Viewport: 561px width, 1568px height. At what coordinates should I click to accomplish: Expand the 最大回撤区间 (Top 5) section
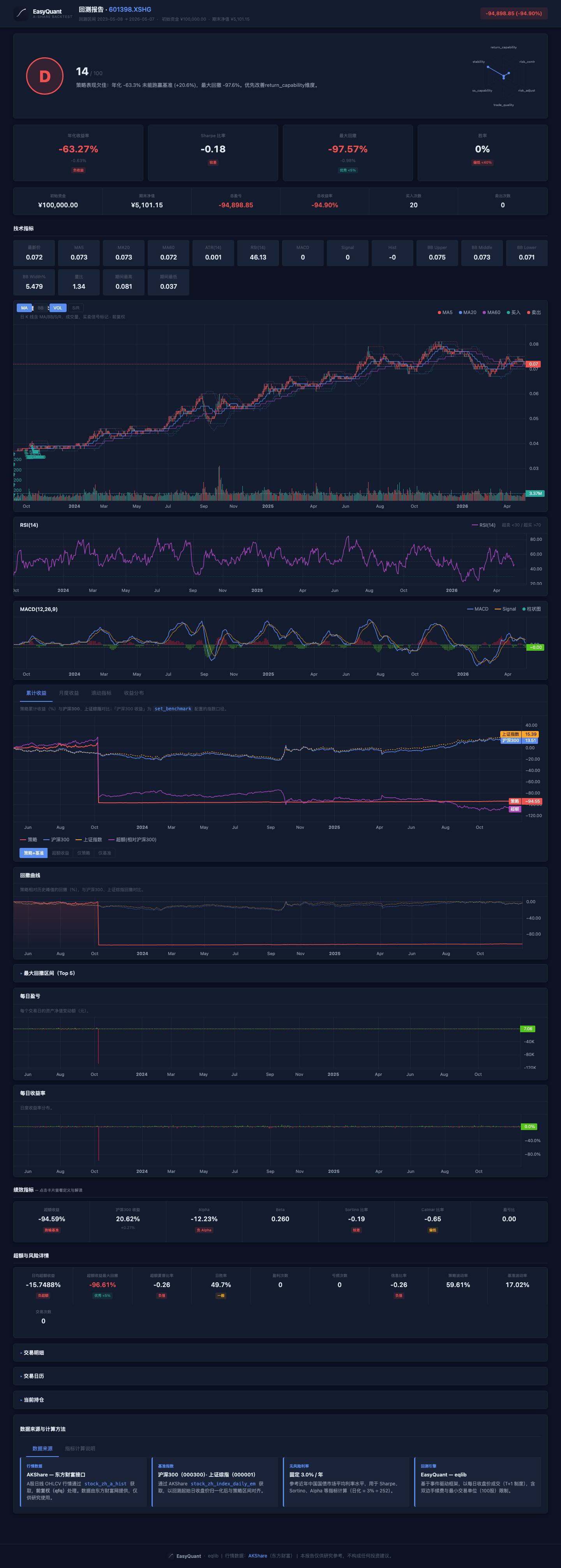280,973
